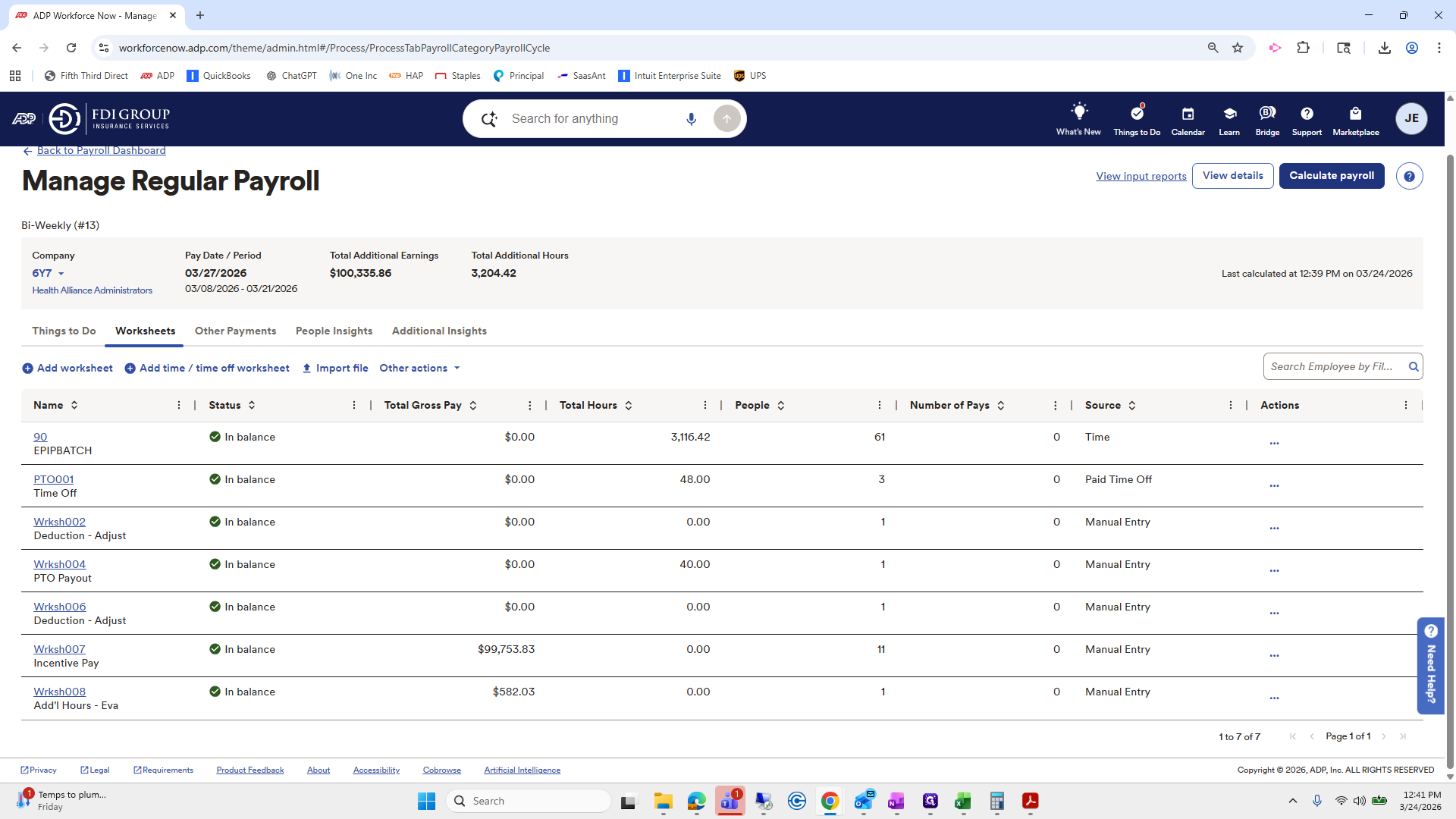Sort by Total Hours column

(x=628, y=406)
